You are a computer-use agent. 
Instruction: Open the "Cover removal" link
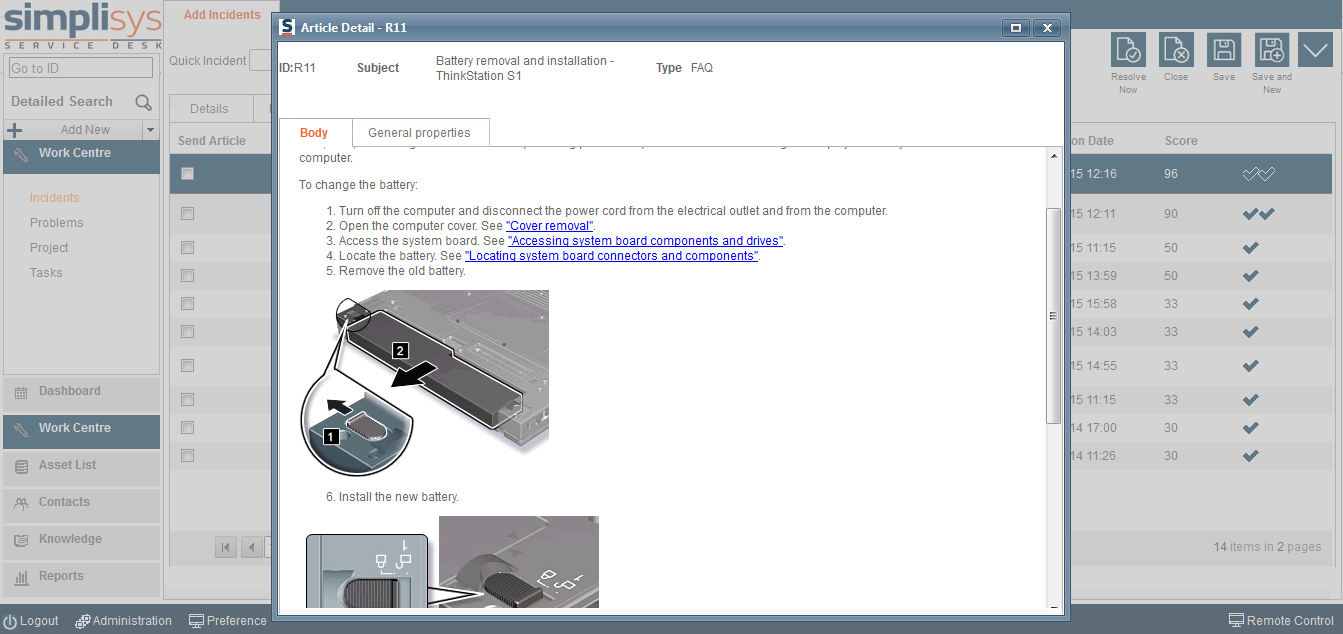549,225
